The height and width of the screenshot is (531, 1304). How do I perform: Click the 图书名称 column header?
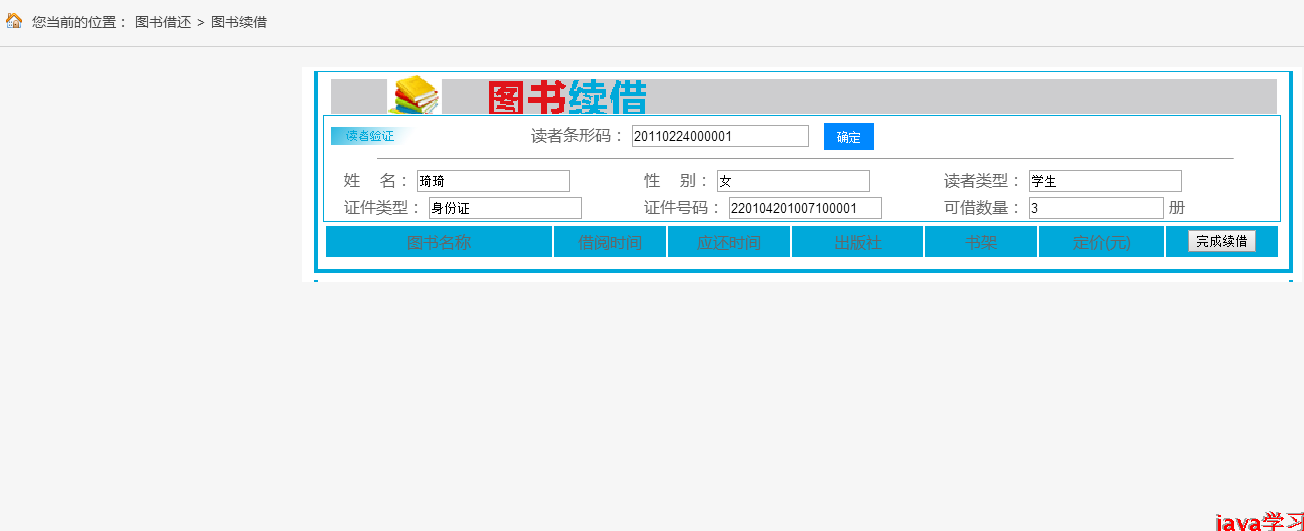pos(439,242)
